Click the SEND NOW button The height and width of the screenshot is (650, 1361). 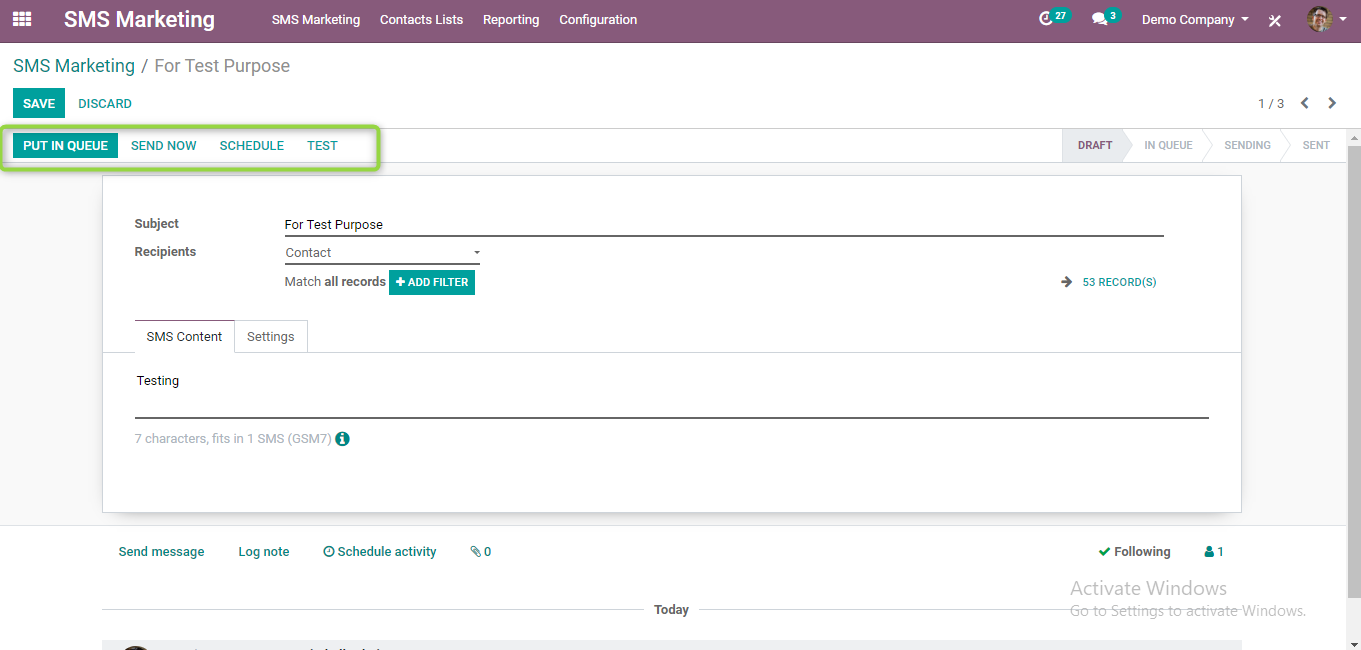point(164,145)
